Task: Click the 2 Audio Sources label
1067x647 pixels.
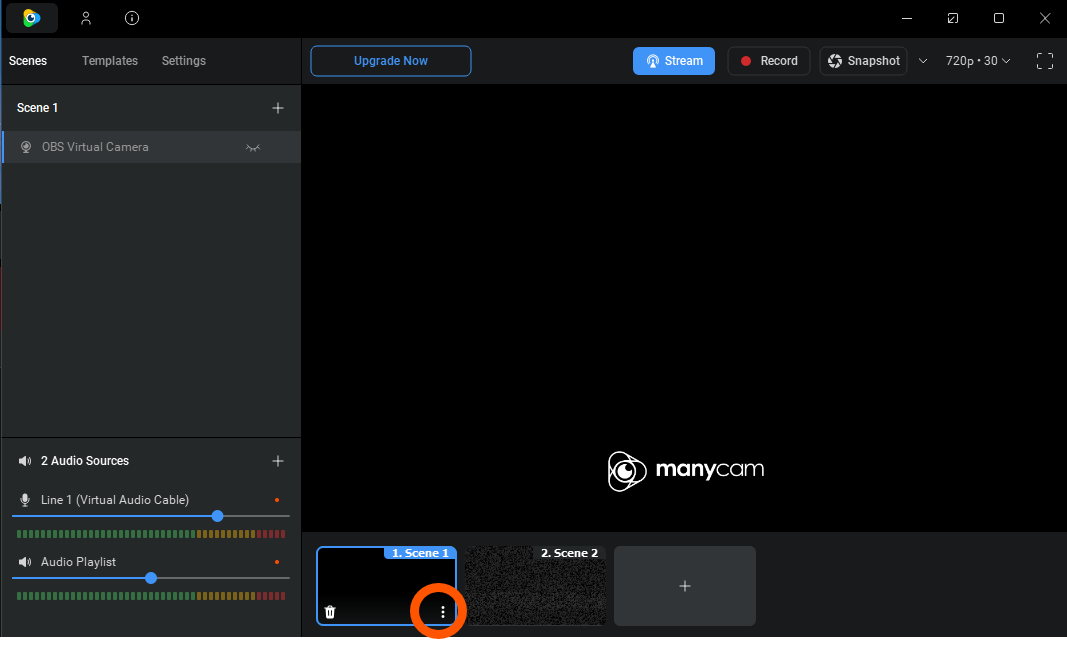Action: [x=84, y=461]
